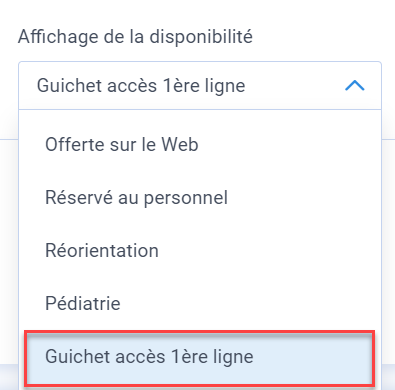Screen dimensions: 395x390
Task: Close the availability display combo box
Action: coord(355,86)
